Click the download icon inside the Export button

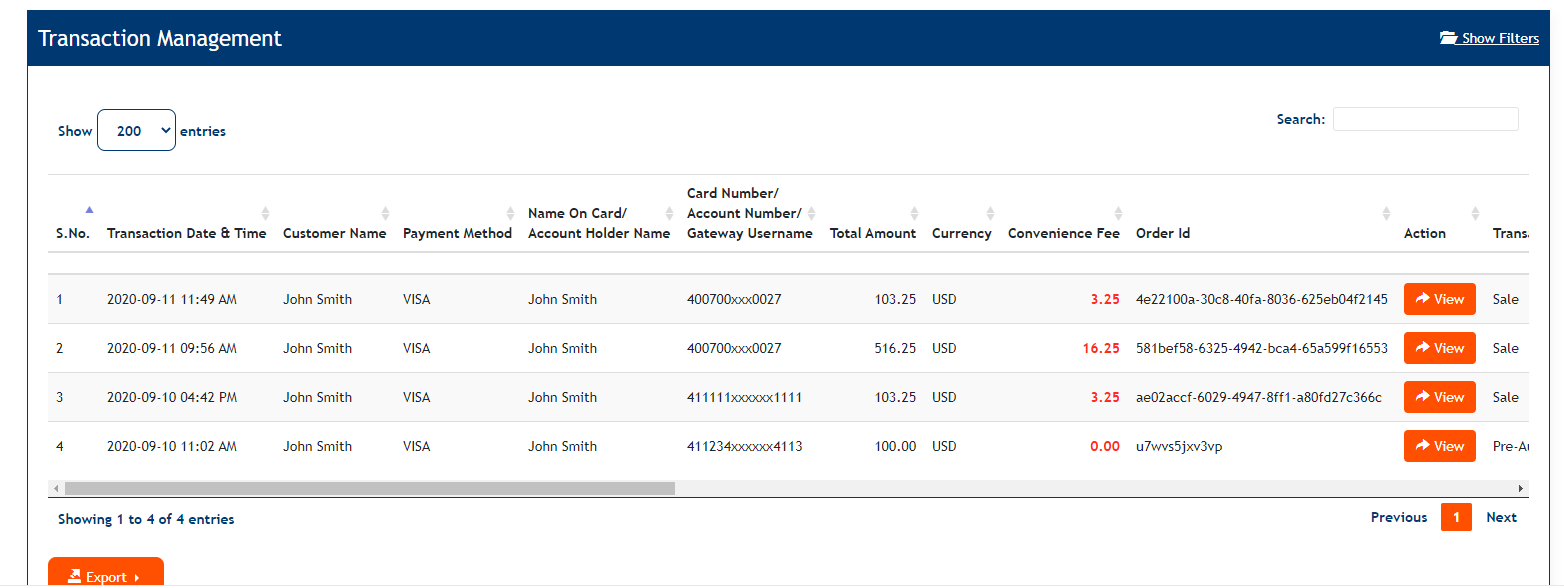point(74,576)
